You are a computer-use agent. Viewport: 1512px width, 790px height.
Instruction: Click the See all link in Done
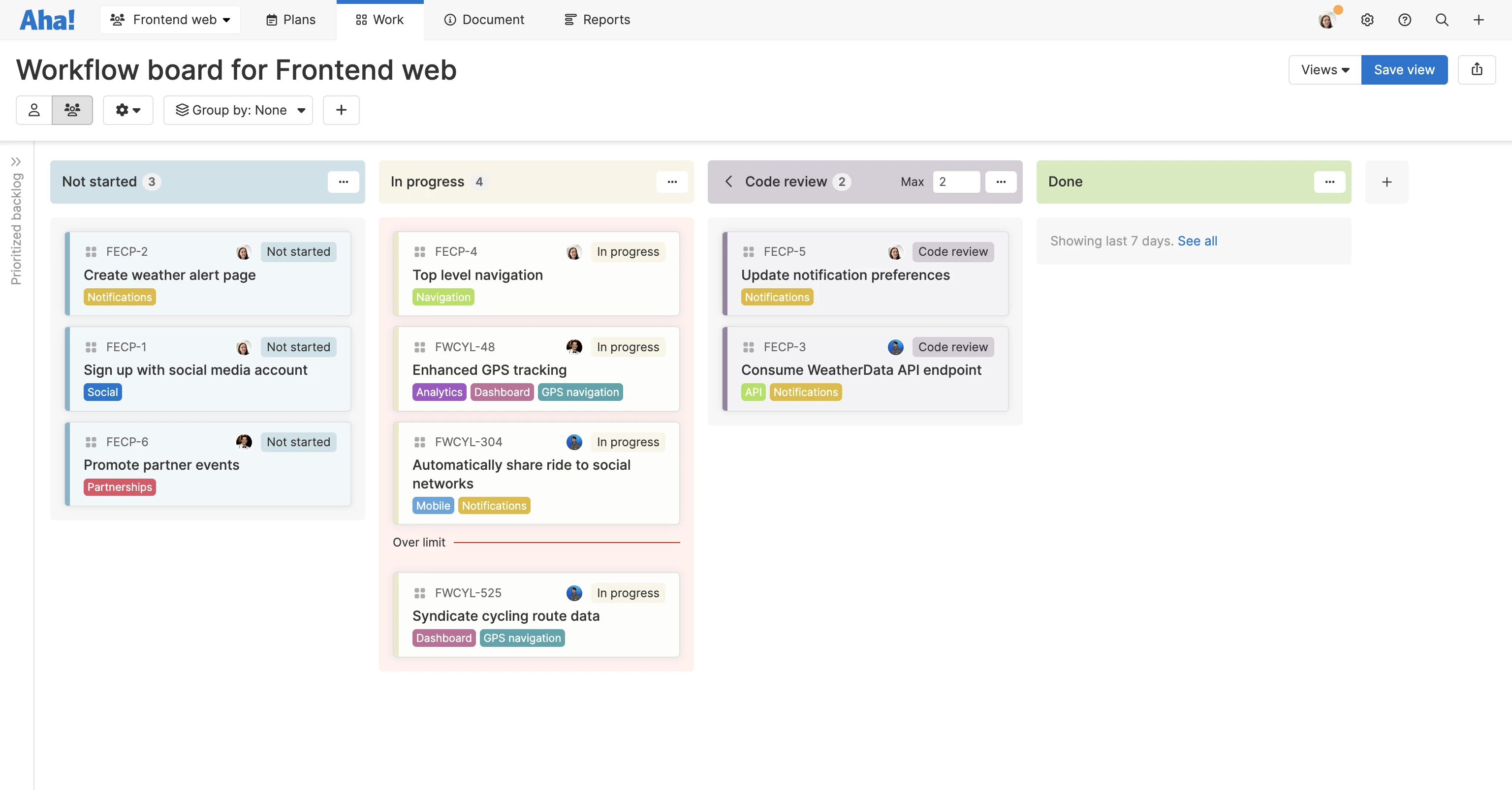click(1197, 241)
